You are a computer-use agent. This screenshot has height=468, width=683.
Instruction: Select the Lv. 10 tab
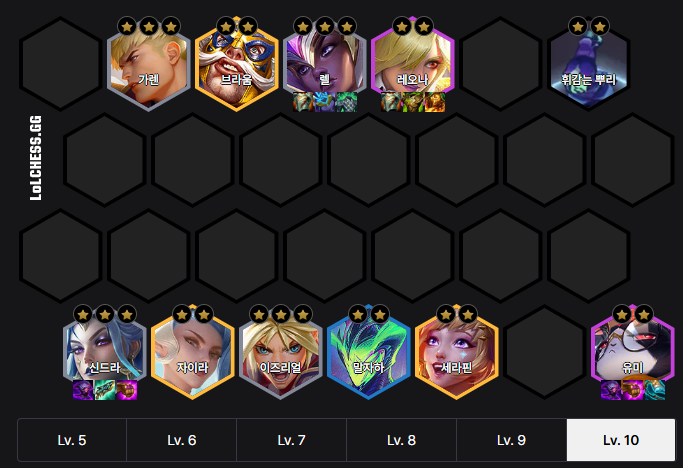[x=621, y=440]
